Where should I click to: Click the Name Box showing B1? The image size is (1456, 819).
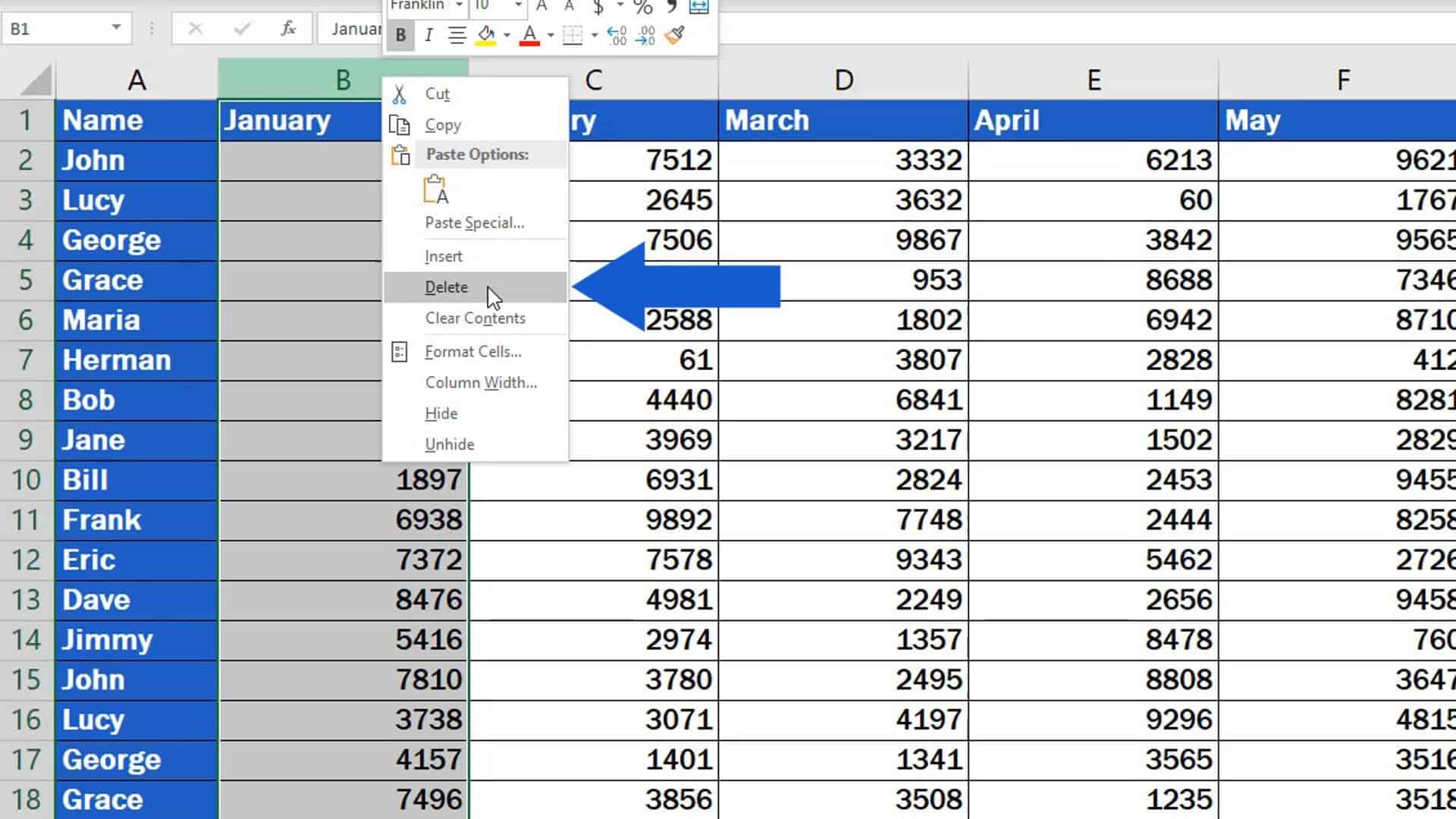coord(57,28)
